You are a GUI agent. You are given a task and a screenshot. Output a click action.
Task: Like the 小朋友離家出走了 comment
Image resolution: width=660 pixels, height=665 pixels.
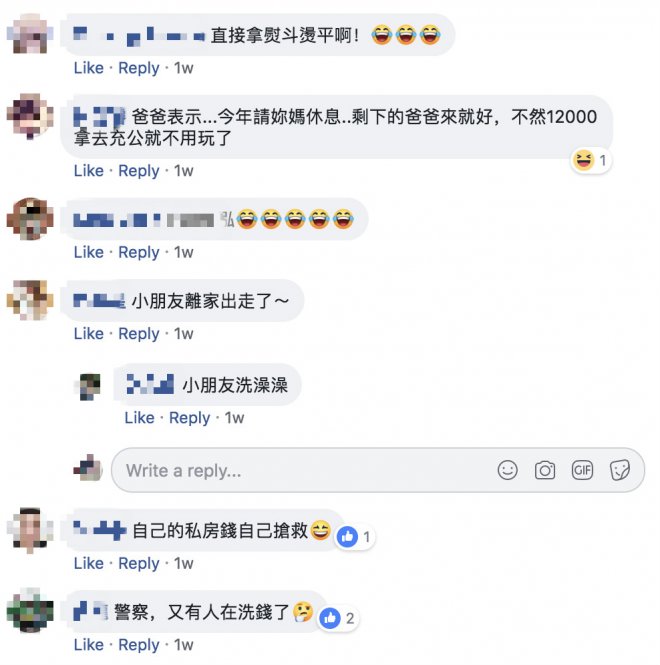pos(89,334)
